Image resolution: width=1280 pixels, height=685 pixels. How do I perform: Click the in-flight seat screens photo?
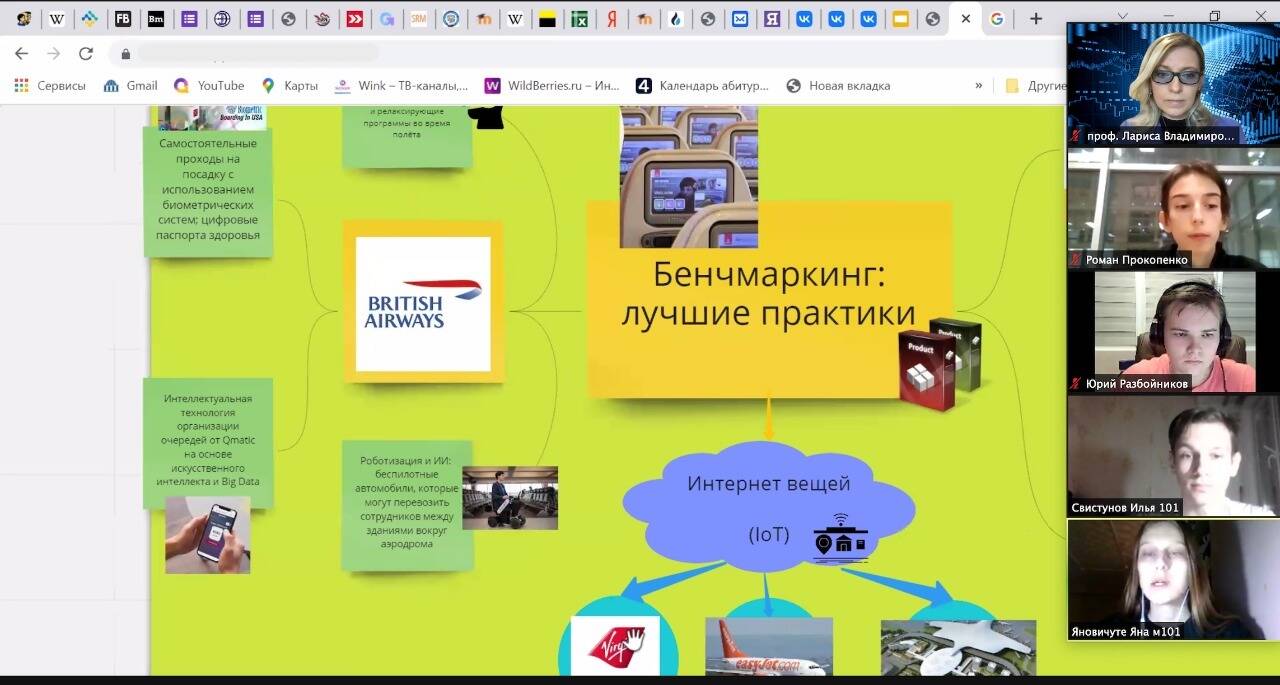[688, 177]
